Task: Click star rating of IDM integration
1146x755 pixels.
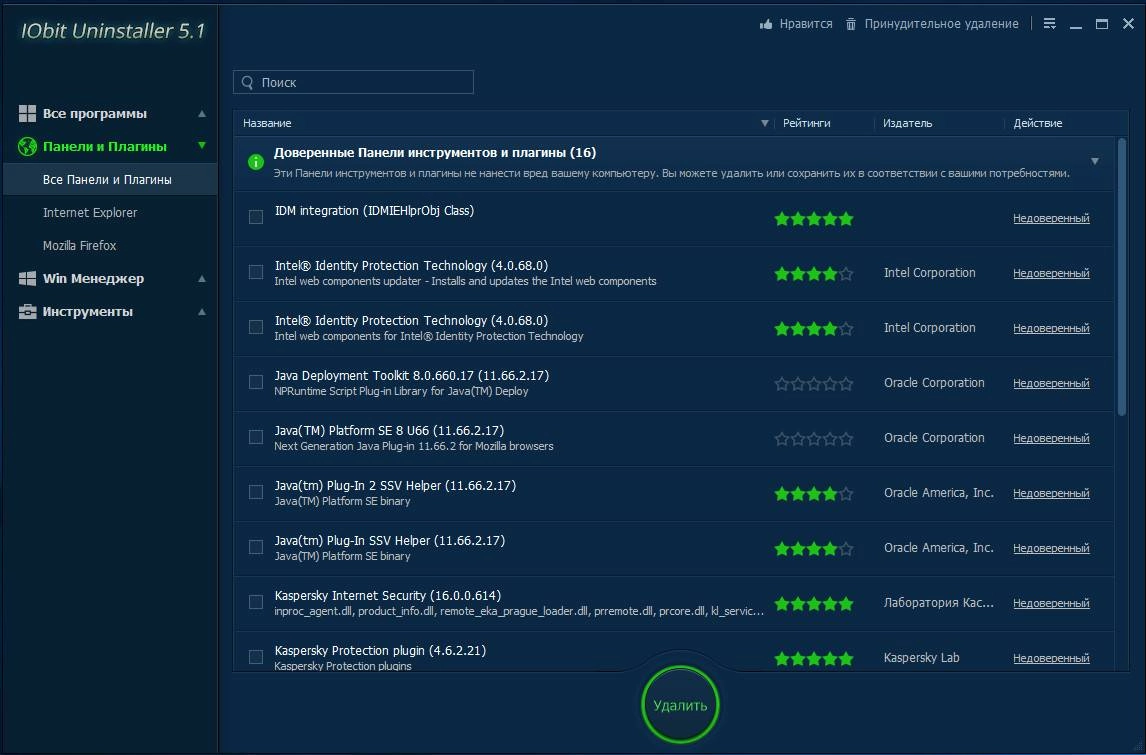Action: point(813,219)
